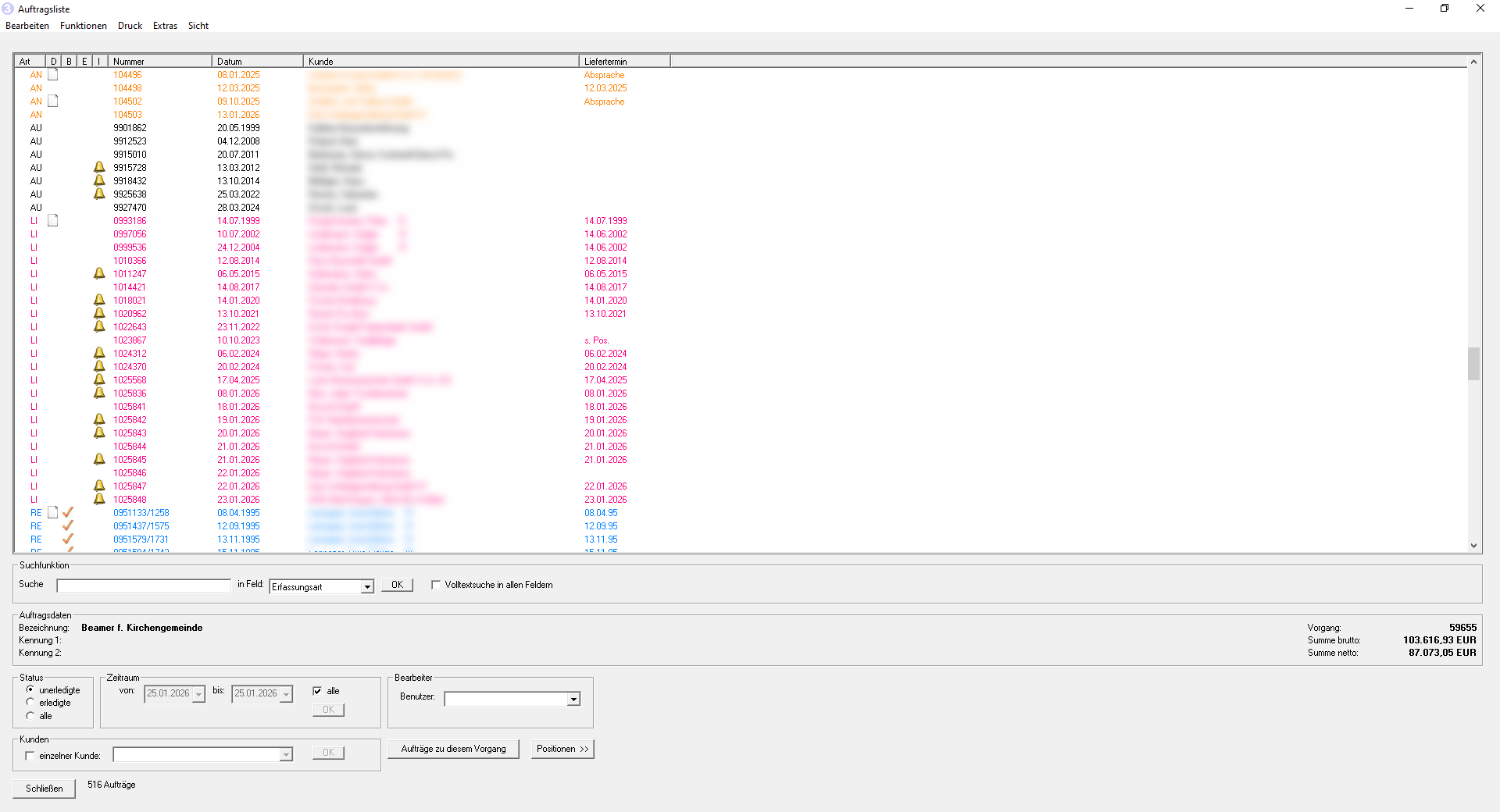Toggle the 'einzelner Kunde' checkbox
The height and width of the screenshot is (812, 1500).
[30, 756]
